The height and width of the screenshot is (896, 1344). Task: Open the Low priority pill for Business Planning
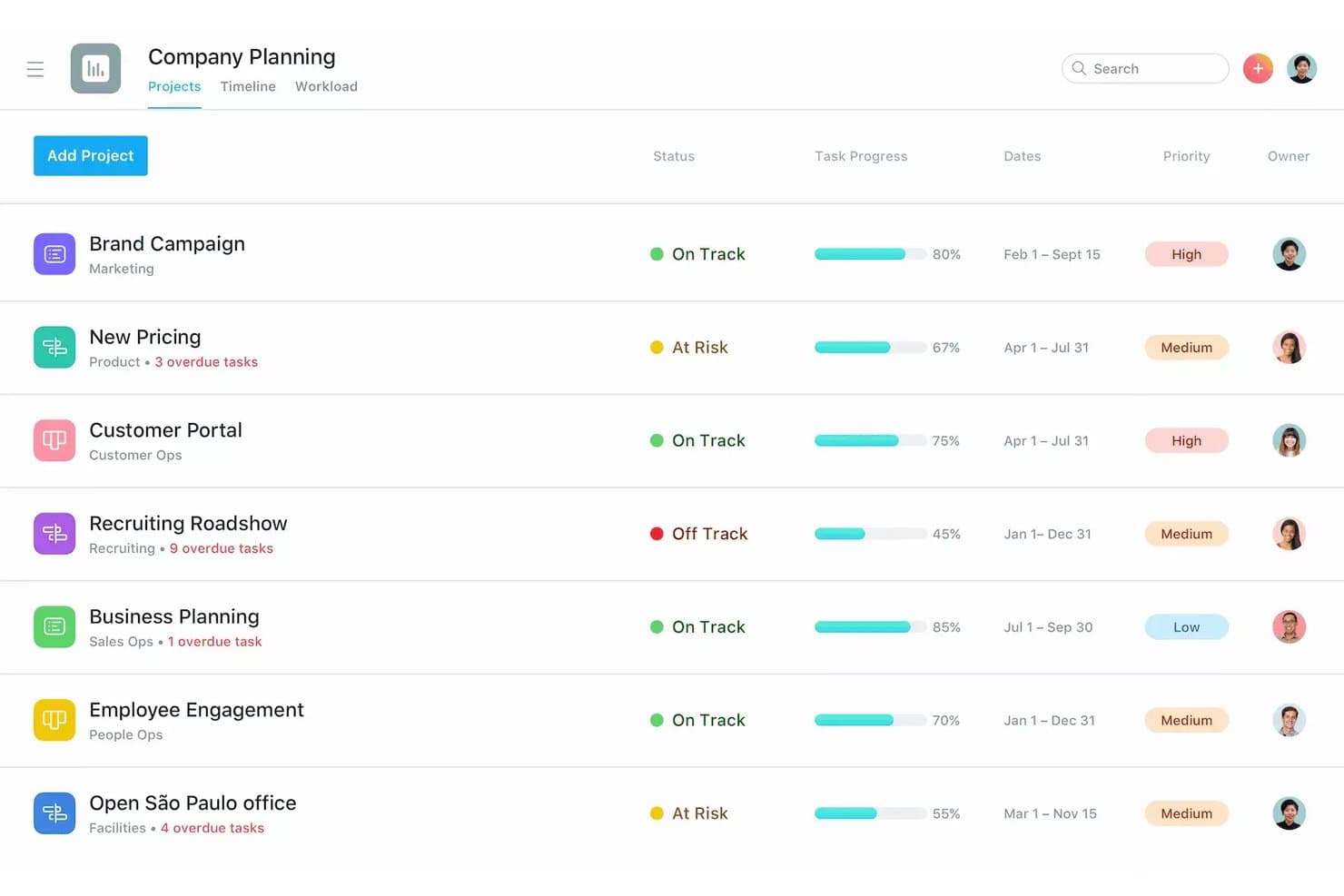point(1186,627)
